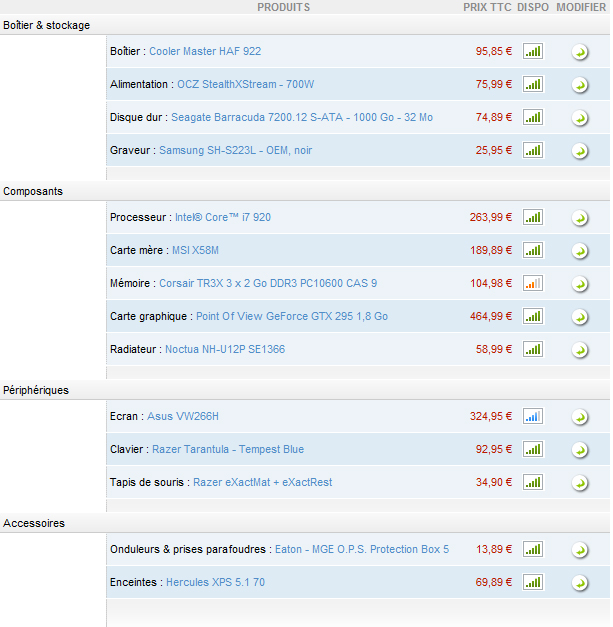Click availability icon for Corsair TR3X memory
Viewport: 613px width, 627px height.
533,283
